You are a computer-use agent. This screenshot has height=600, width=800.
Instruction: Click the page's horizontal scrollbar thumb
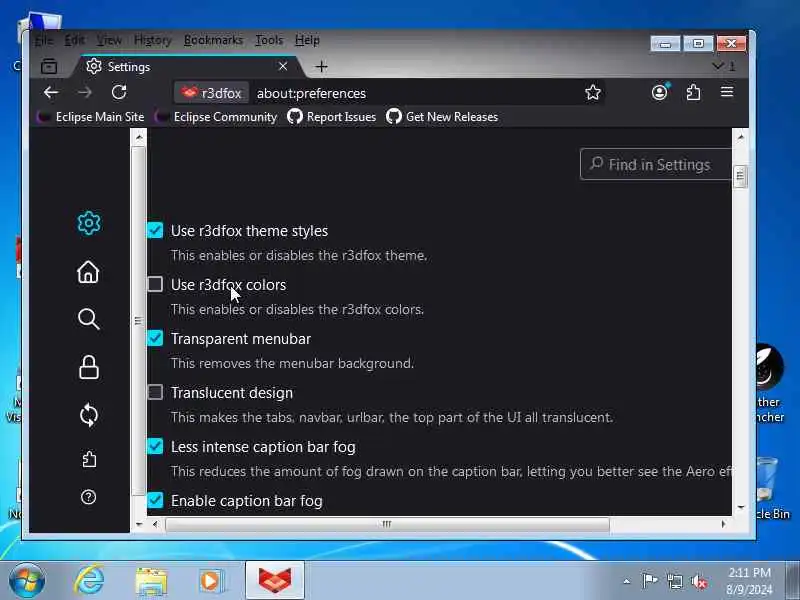[387, 524]
